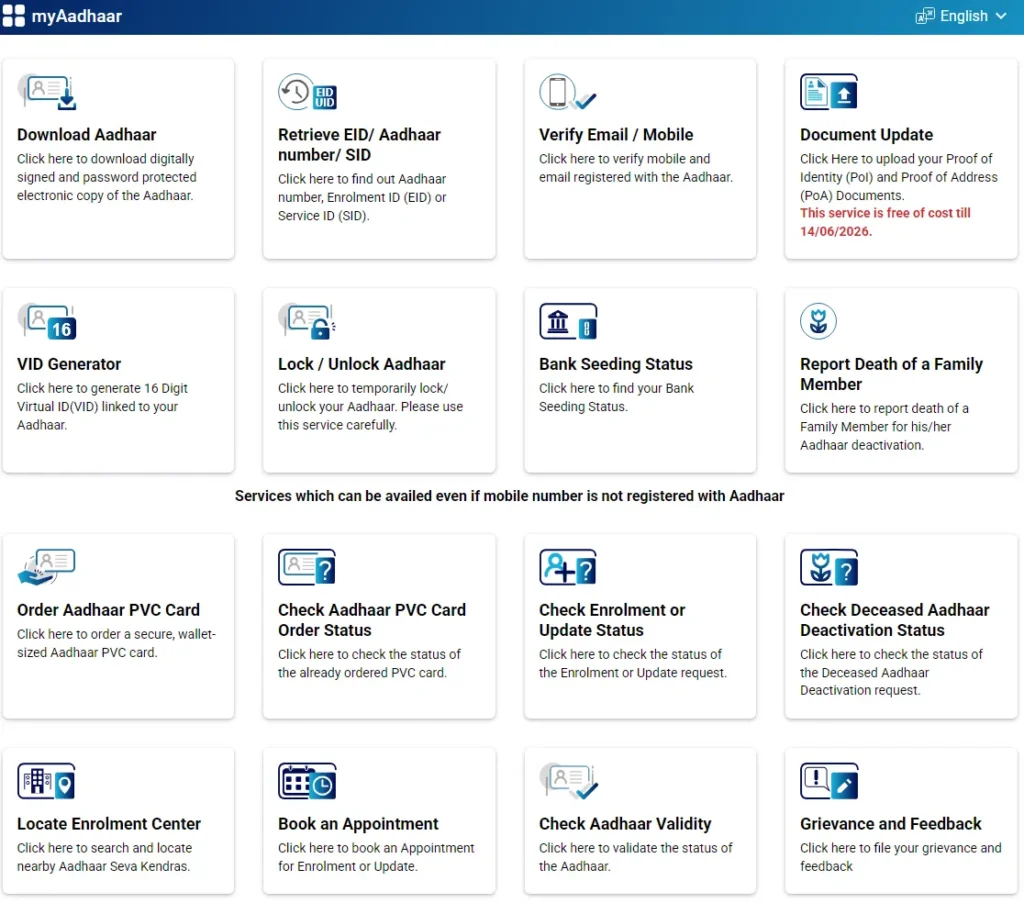This screenshot has height=903, width=1024.
Task: Open Check Deceased Aadhaar Deactivation Status title
Action: click(894, 620)
